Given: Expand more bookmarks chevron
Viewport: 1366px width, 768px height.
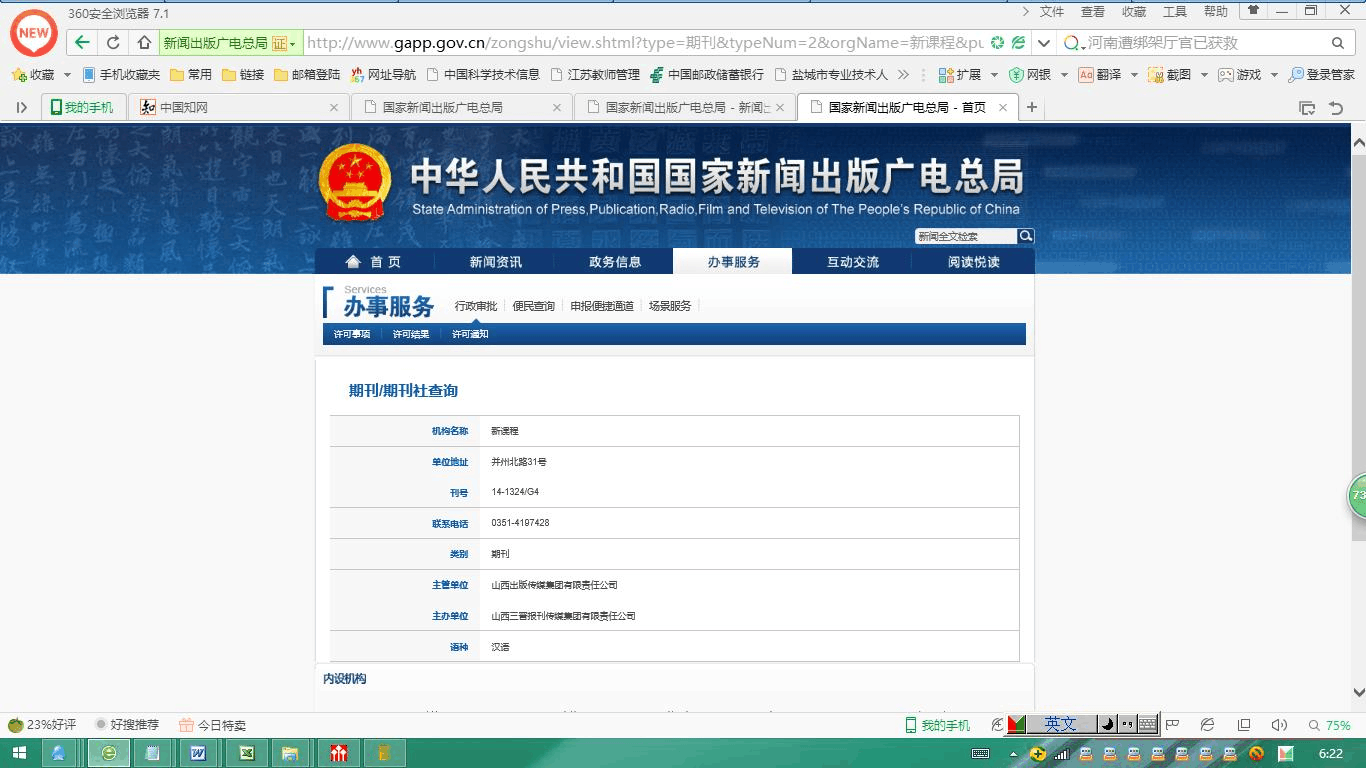Looking at the screenshot, I should [x=904, y=75].
